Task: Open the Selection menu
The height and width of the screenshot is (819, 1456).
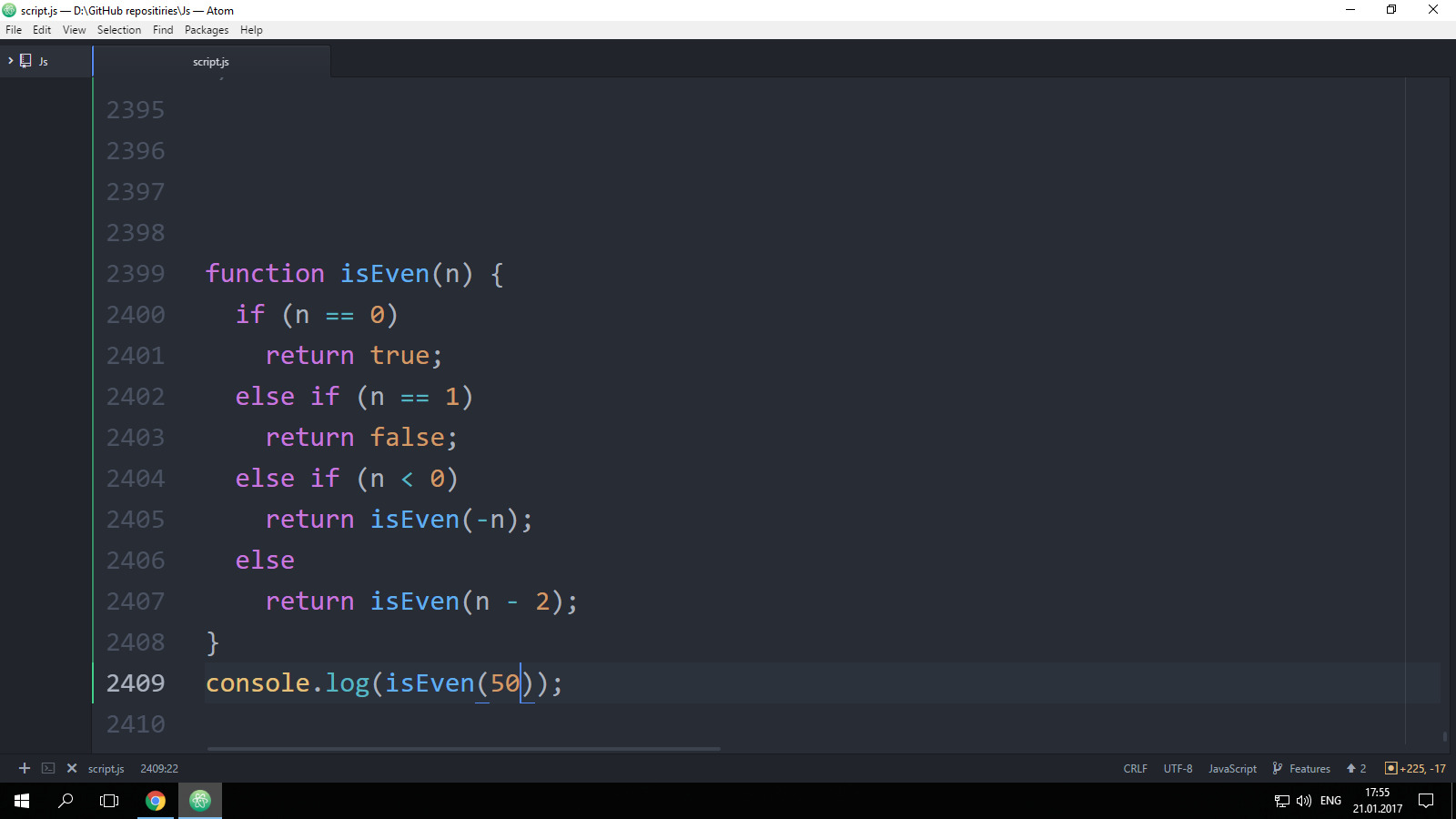Action: click(119, 30)
